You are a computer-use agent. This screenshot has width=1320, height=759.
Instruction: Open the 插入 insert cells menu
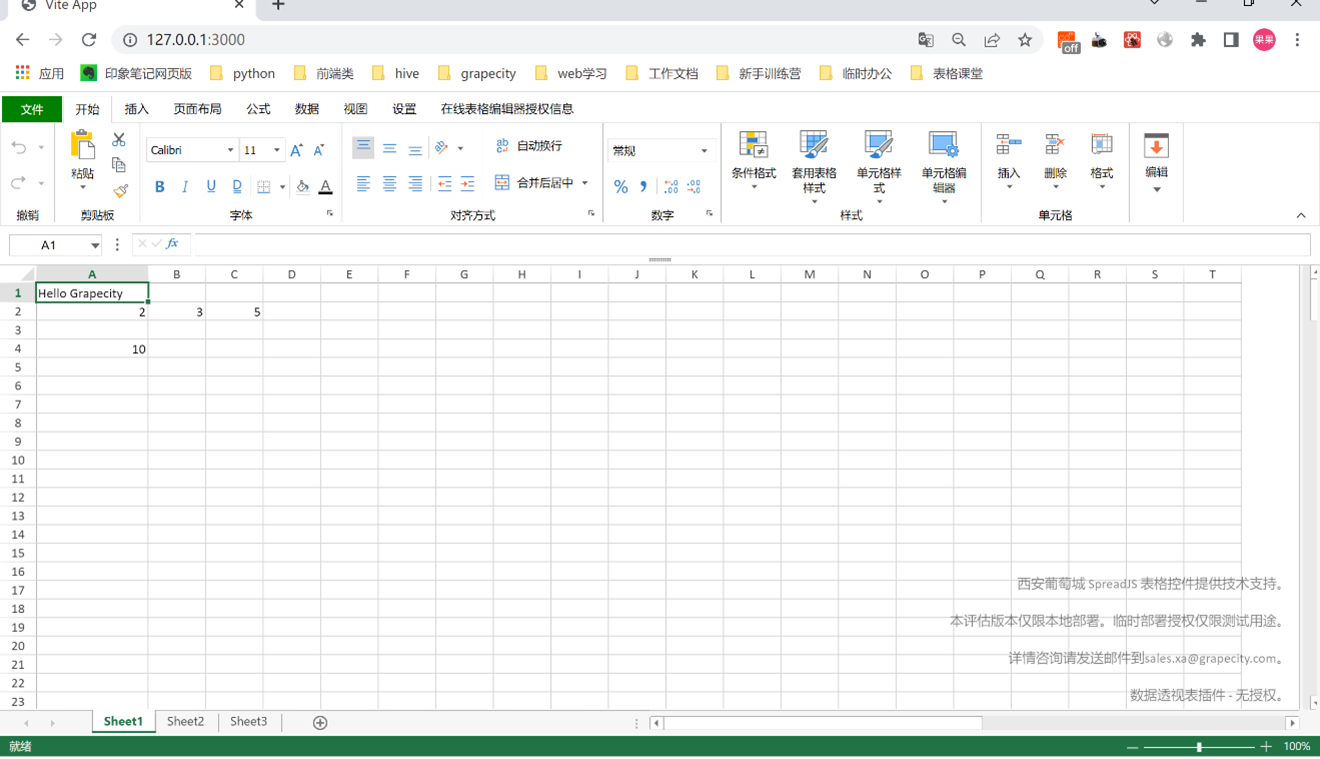1009,160
